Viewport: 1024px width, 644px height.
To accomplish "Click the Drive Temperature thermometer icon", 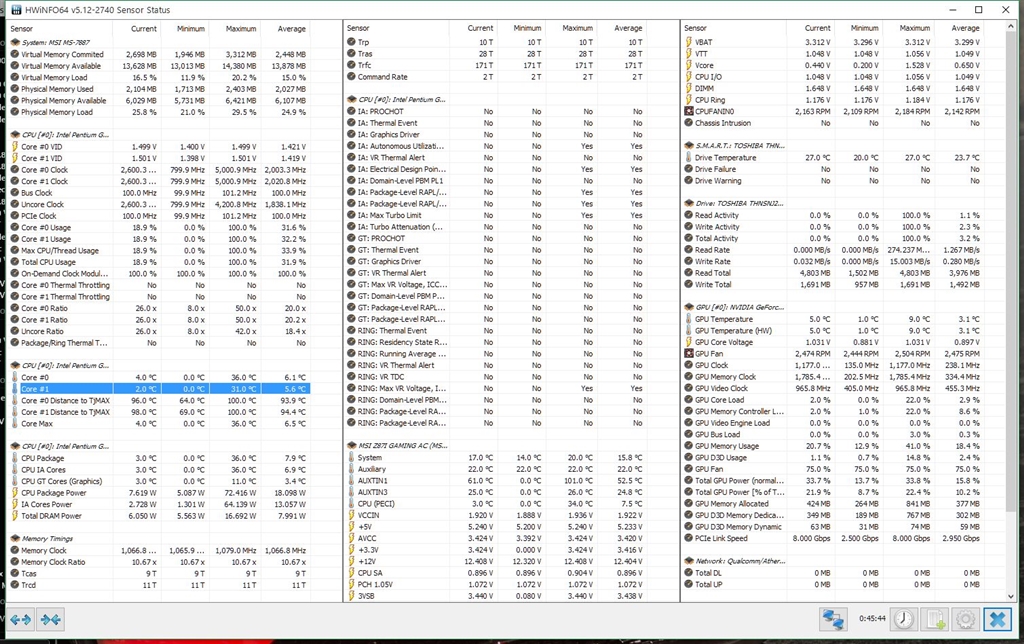I will coord(688,158).
